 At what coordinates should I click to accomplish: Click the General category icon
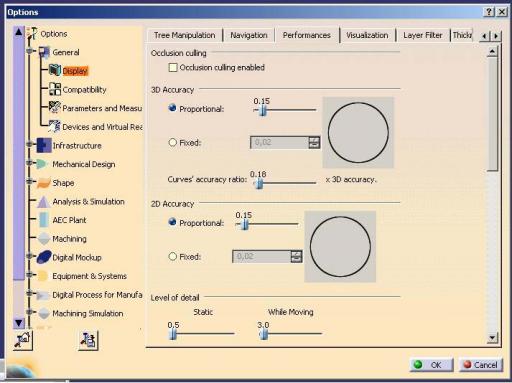pos(44,52)
